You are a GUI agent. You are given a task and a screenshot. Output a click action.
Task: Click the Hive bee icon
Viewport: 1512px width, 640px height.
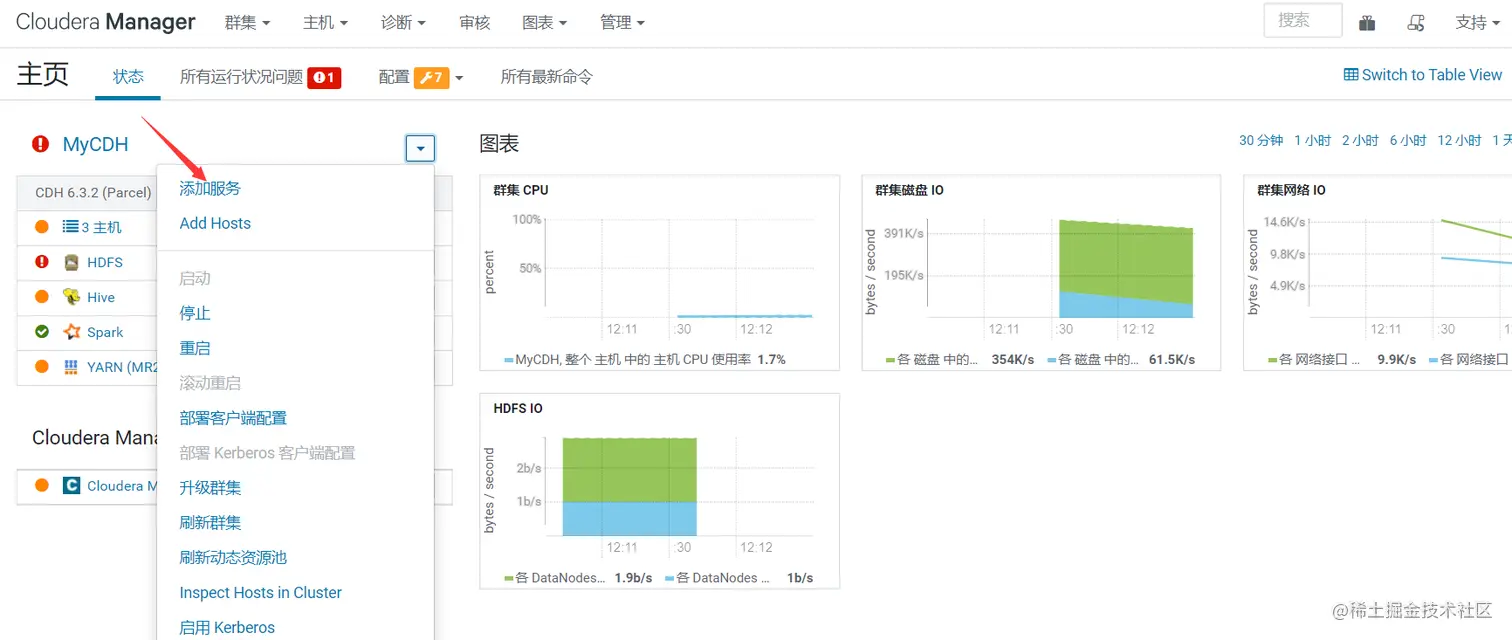pos(71,297)
